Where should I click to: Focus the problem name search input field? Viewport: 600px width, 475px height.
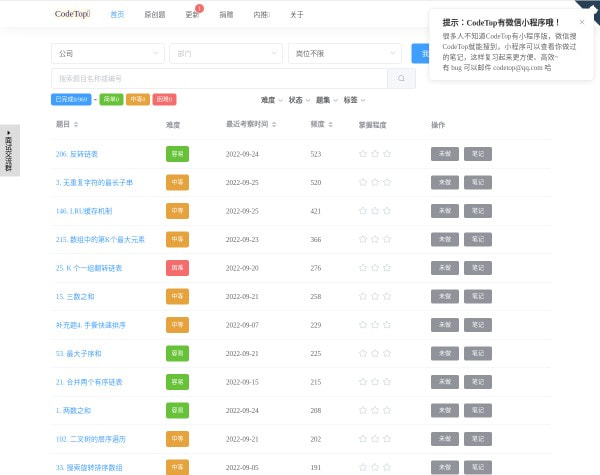pyautogui.click(x=220, y=78)
